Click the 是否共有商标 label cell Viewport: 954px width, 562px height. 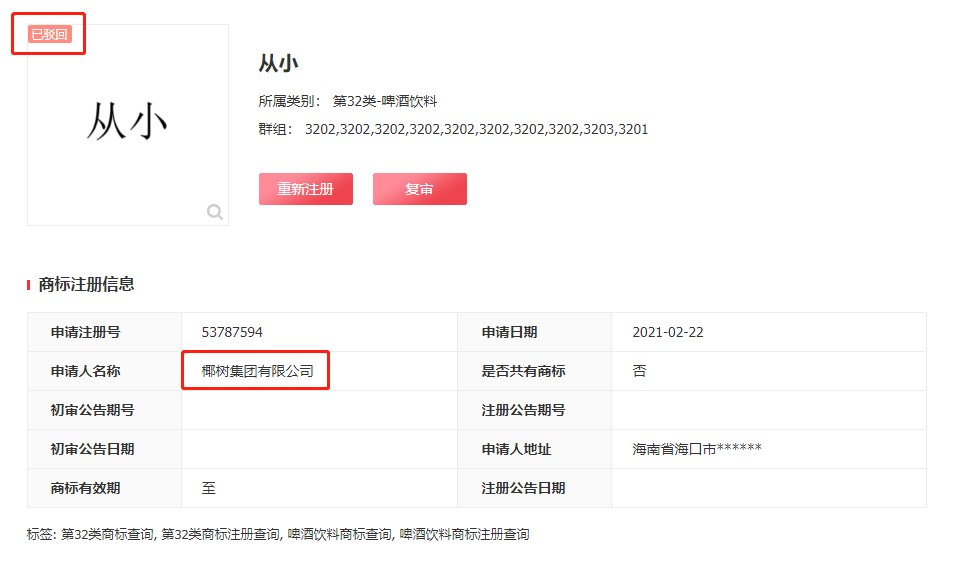[534, 371]
